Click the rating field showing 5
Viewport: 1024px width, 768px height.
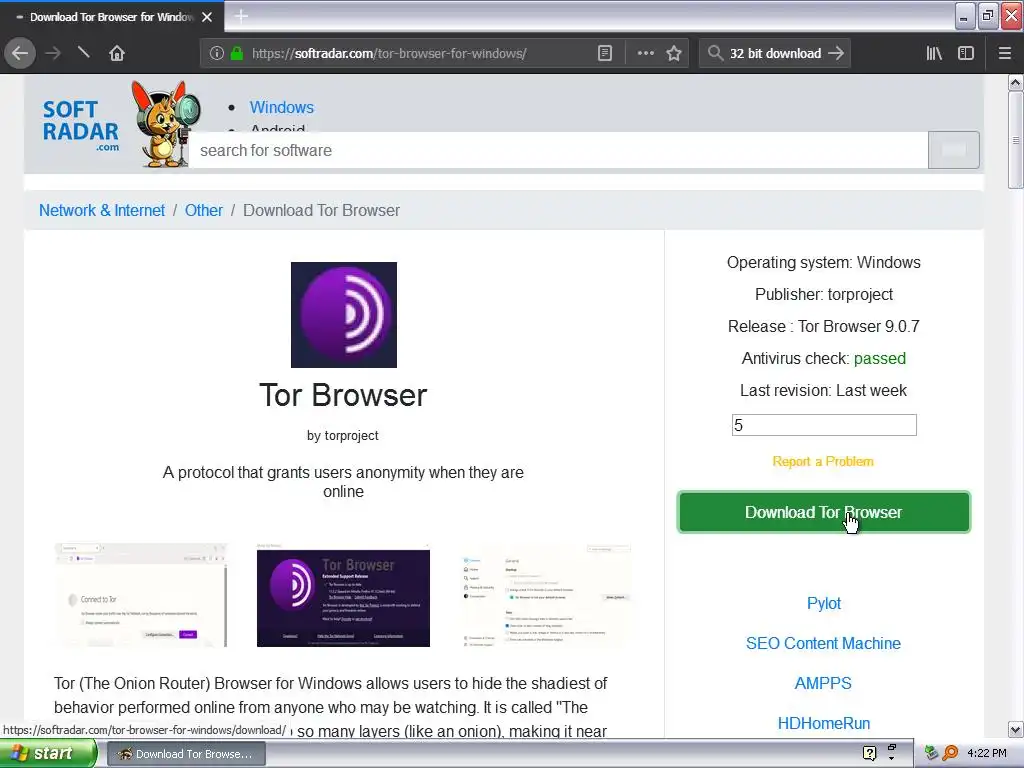tap(824, 425)
